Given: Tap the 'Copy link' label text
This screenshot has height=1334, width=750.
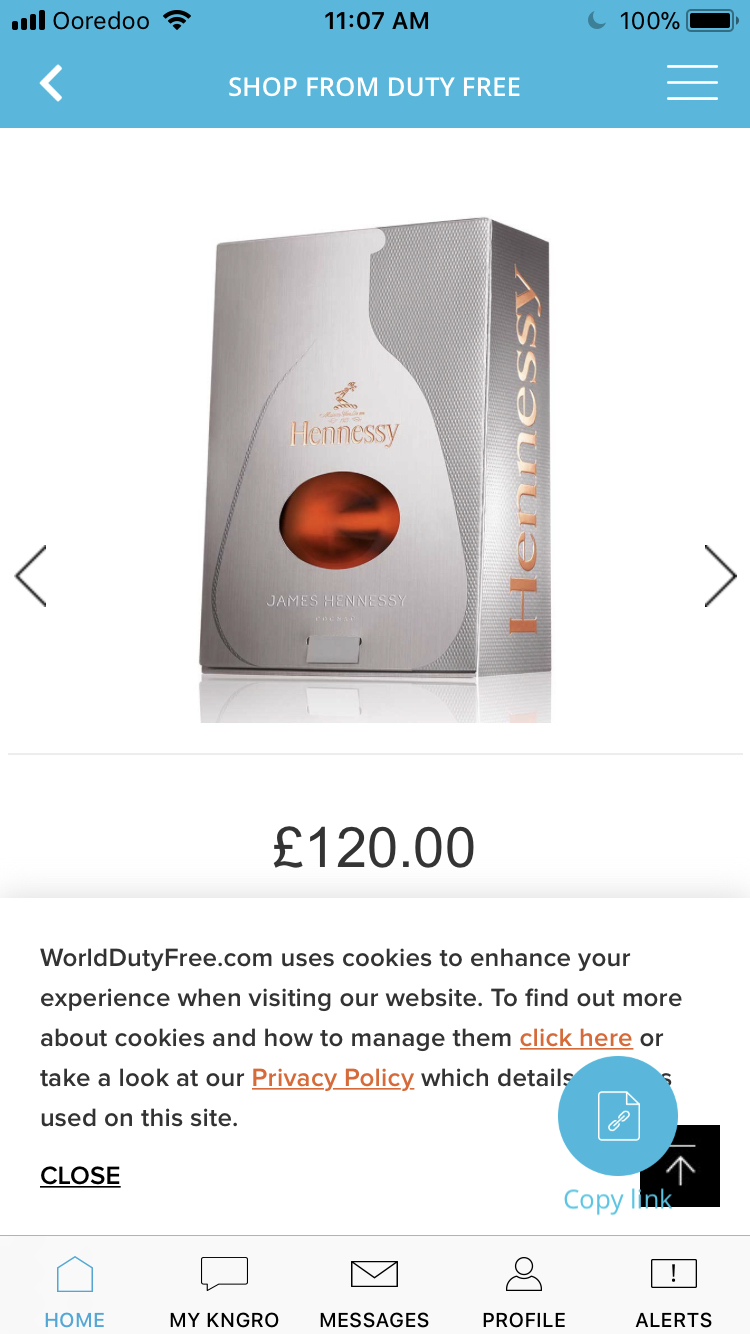Looking at the screenshot, I should [x=617, y=1199].
